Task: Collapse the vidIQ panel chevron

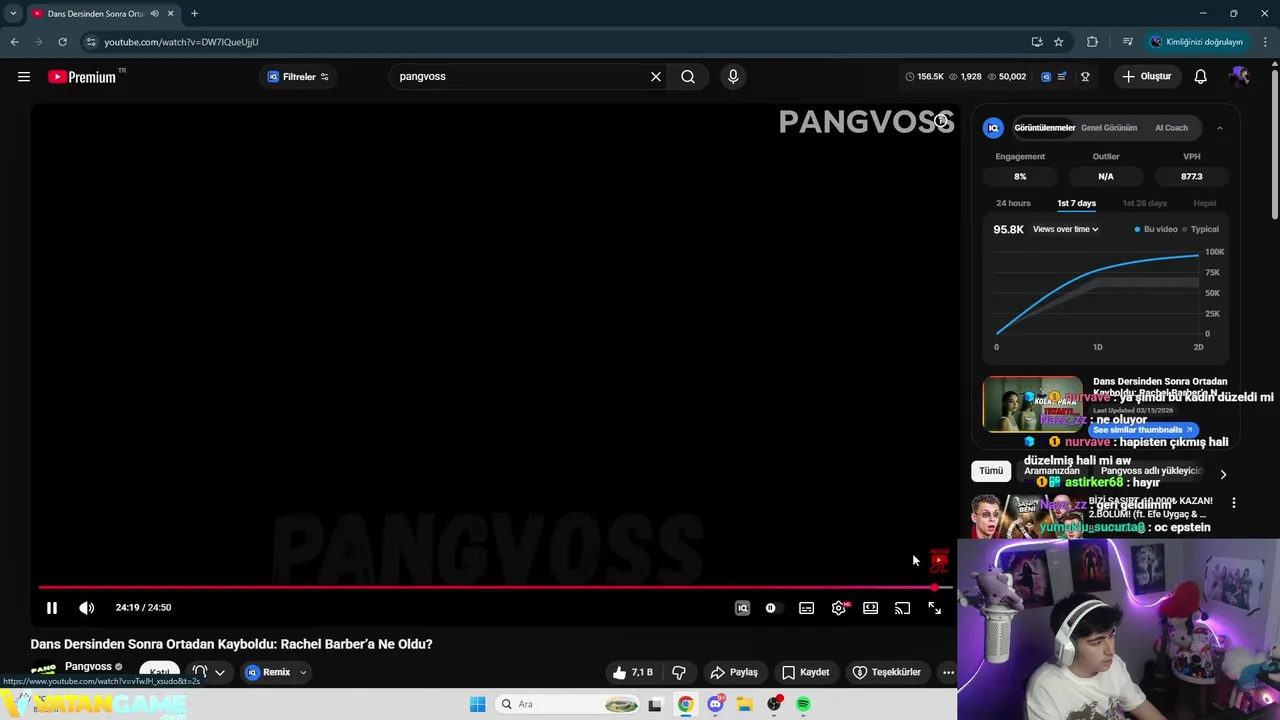Action: tap(1219, 128)
